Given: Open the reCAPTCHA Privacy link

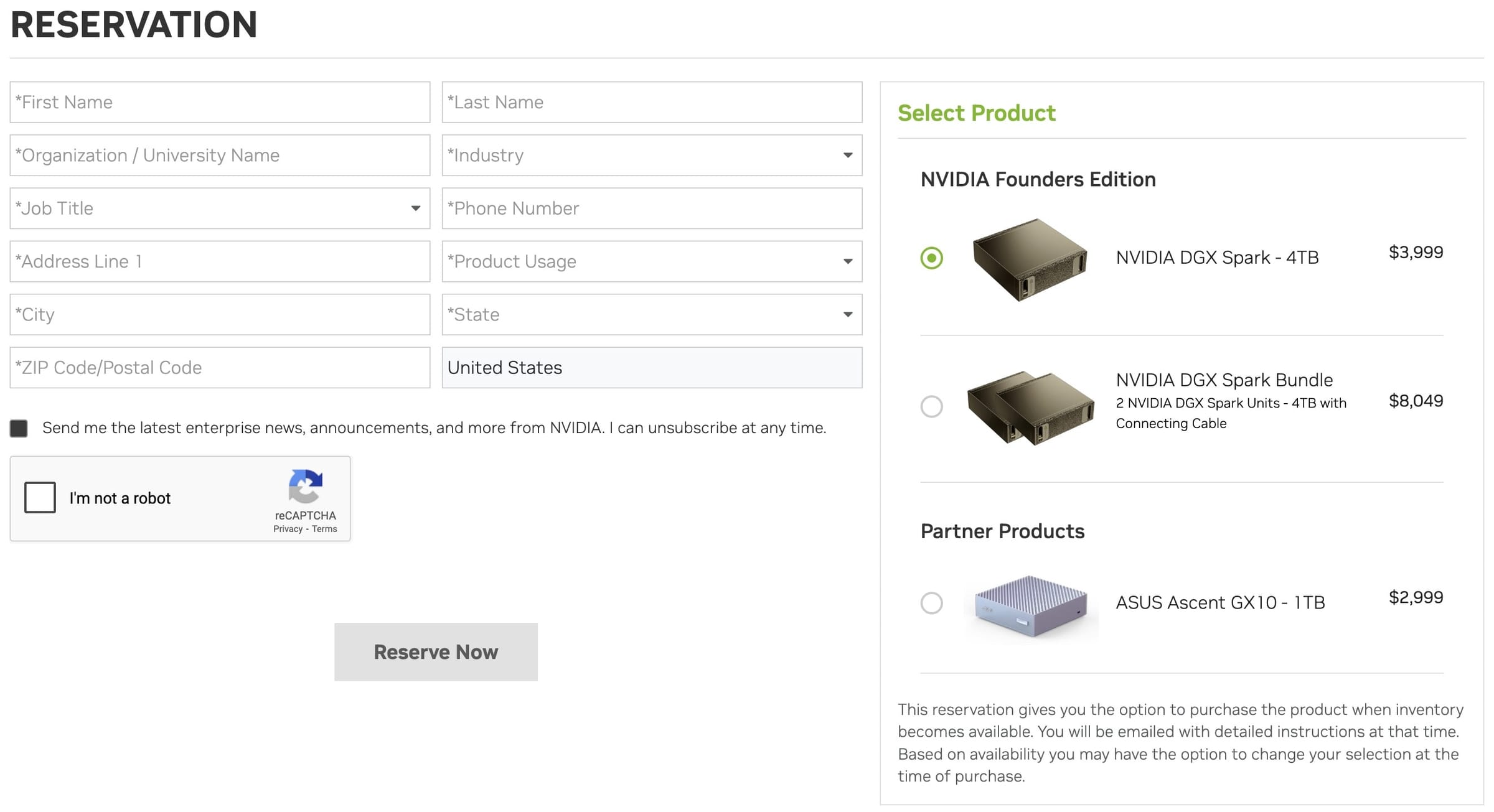Looking at the screenshot, I should [287, 528].
